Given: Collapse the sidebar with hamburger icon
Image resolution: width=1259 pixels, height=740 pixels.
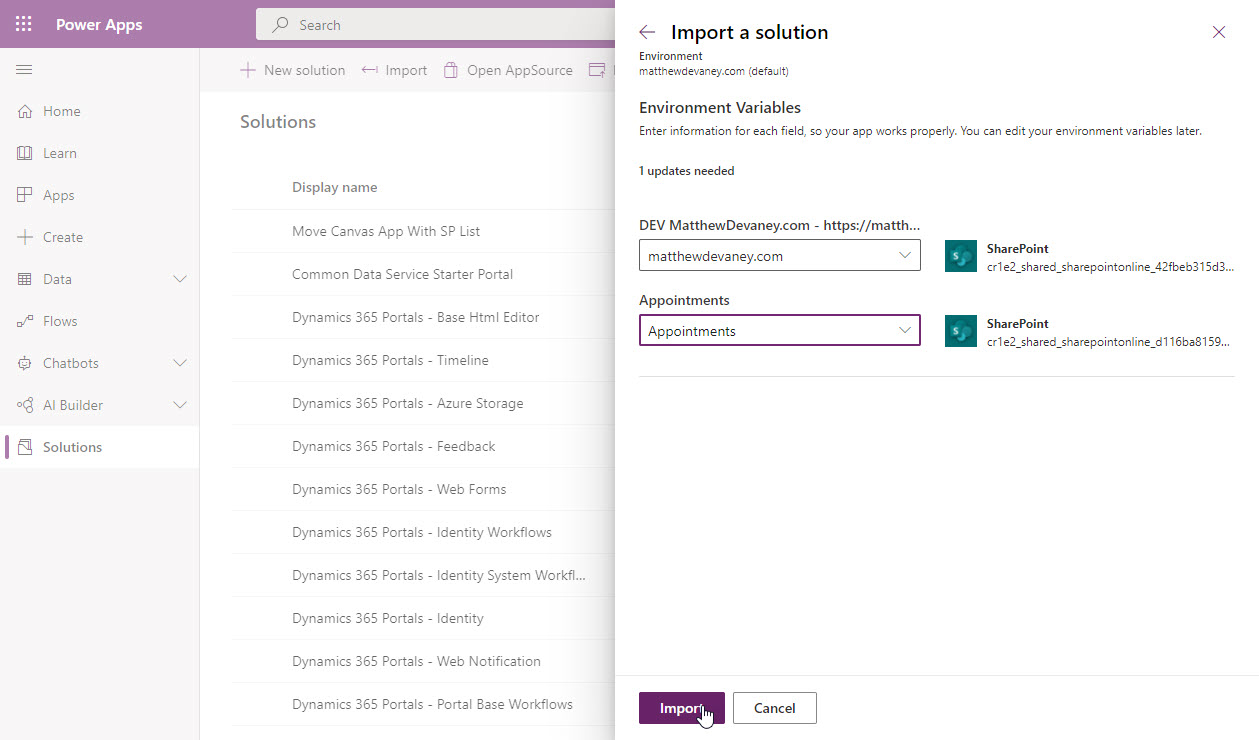Looking at the screenshot, I should 24,70.
